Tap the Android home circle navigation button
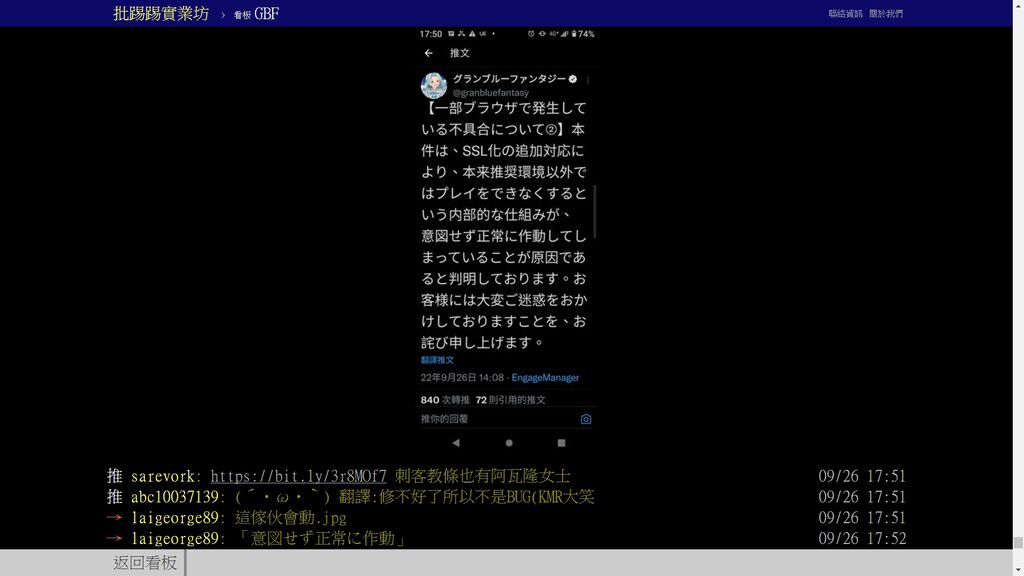Screen dimensions: 1024x576 click(x=509, y=443)
